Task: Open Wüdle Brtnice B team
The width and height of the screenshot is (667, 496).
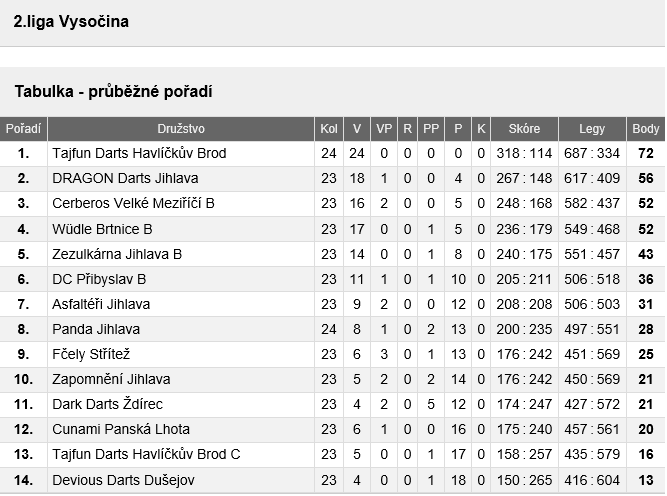Action: (x=102, y=229)
